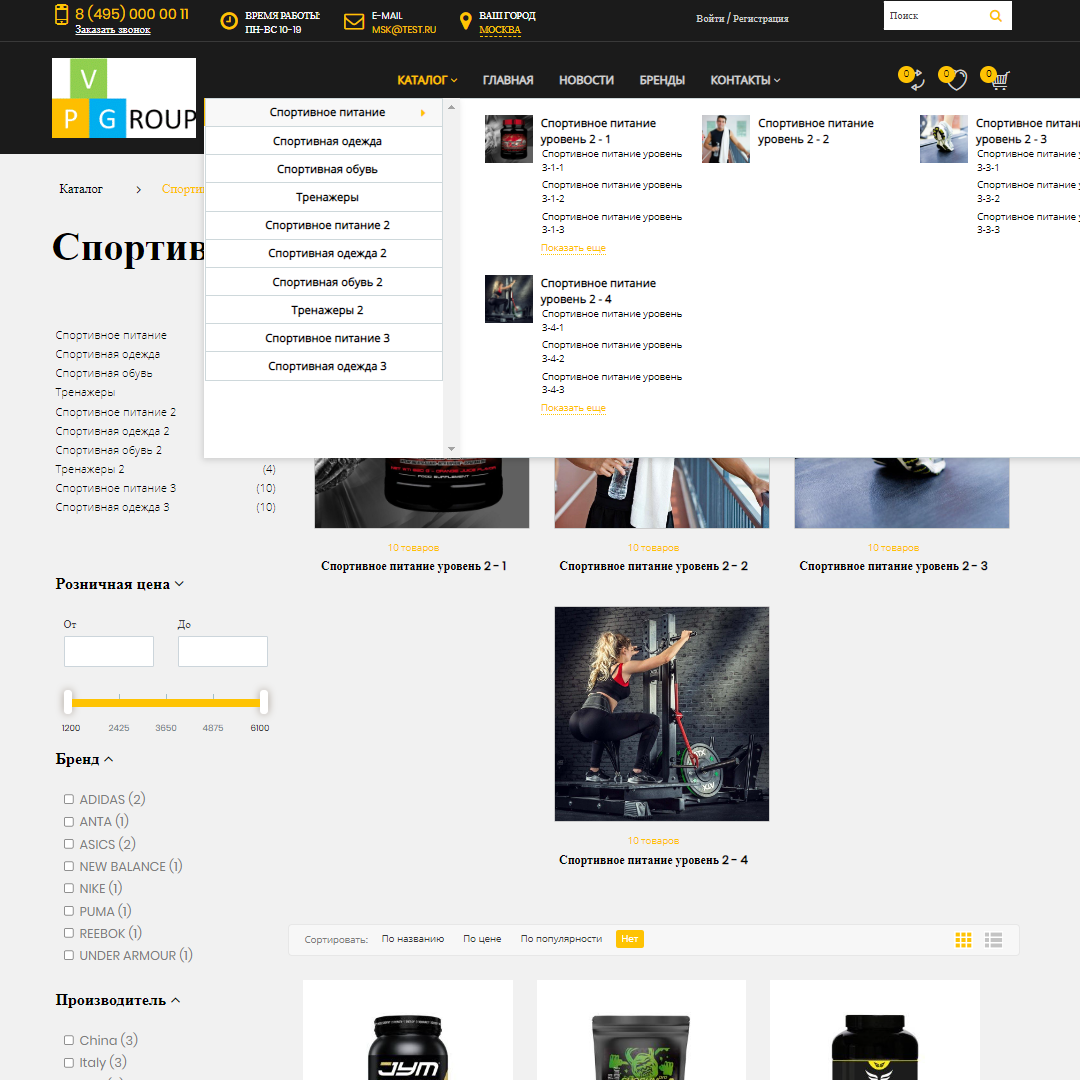Enable the NIKE brand checkbox
Screen dimensions: 1080x1080
click(69, 888)
